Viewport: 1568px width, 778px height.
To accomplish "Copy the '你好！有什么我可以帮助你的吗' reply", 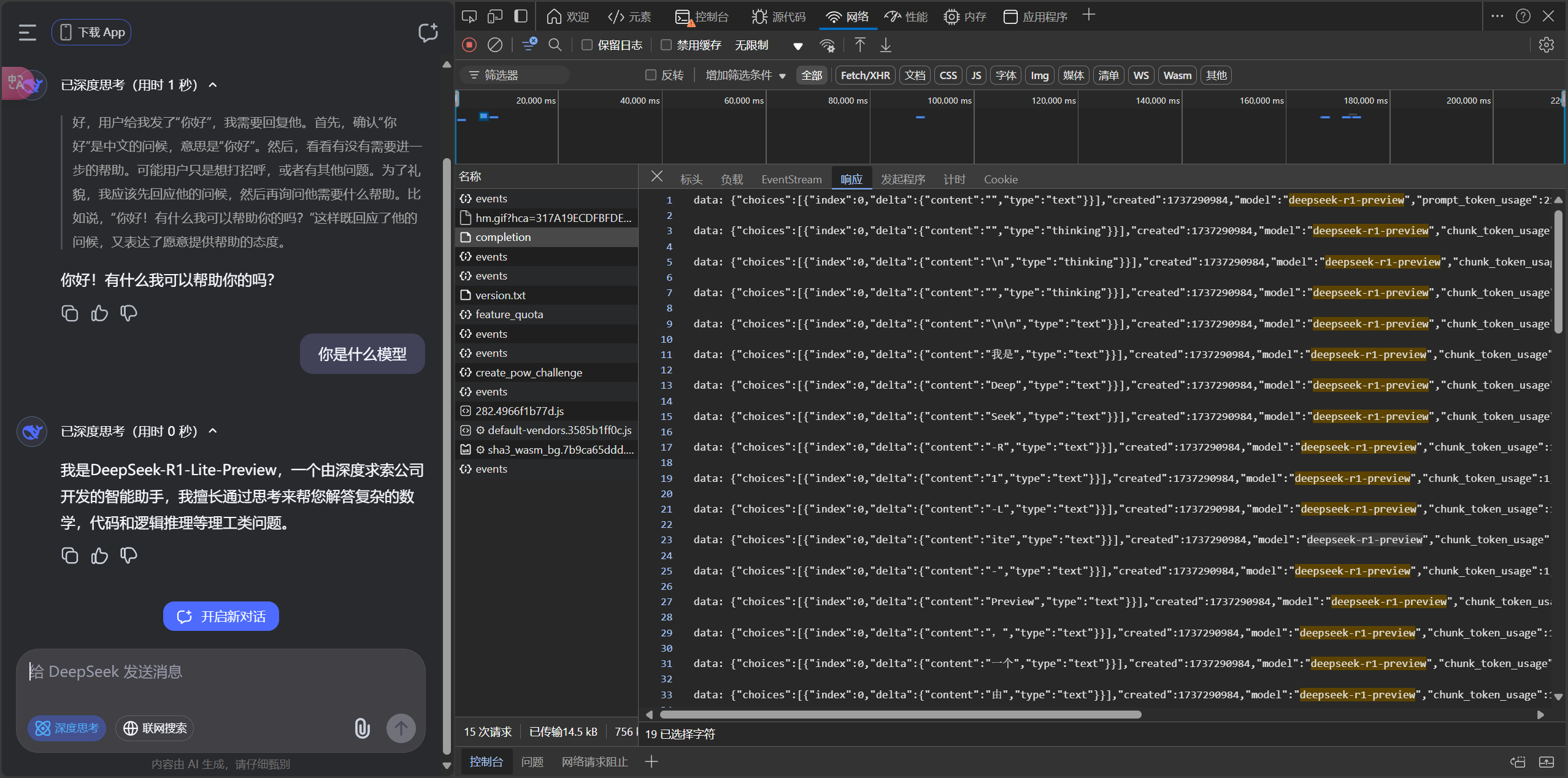I will tap(70, 313).
